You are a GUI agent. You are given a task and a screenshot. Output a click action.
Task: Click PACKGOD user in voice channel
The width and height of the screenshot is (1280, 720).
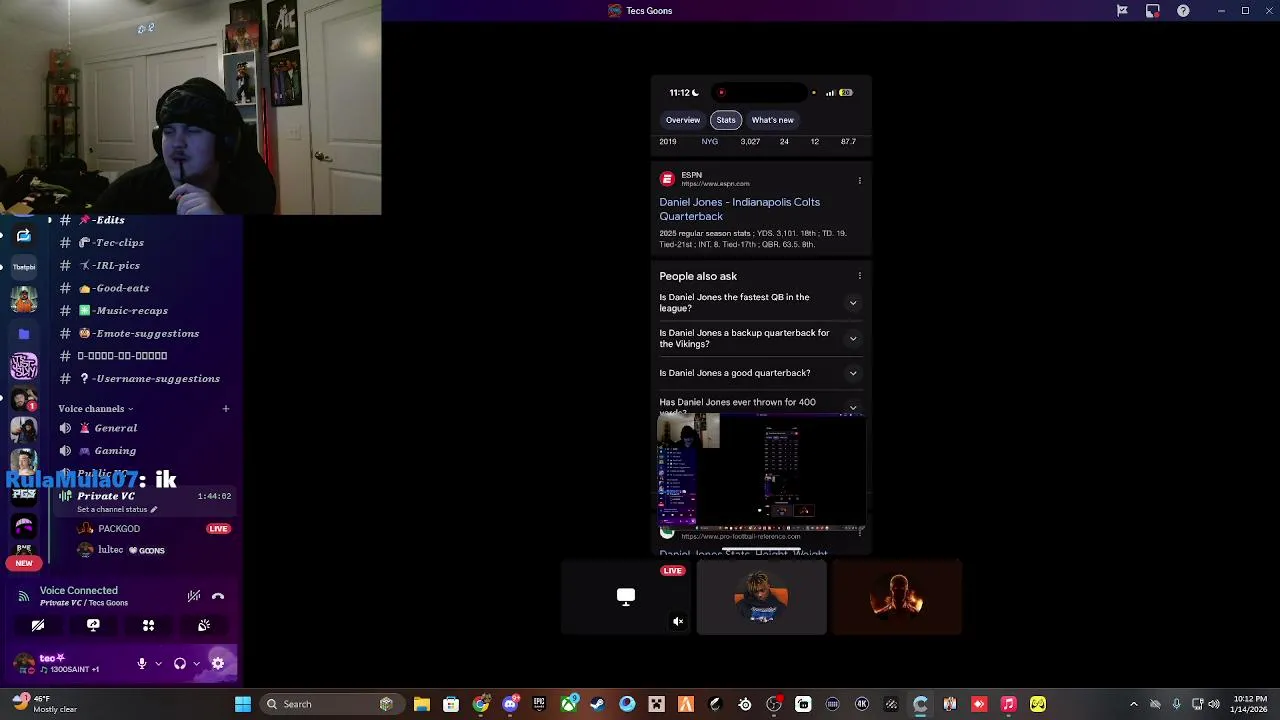(150, 528)
